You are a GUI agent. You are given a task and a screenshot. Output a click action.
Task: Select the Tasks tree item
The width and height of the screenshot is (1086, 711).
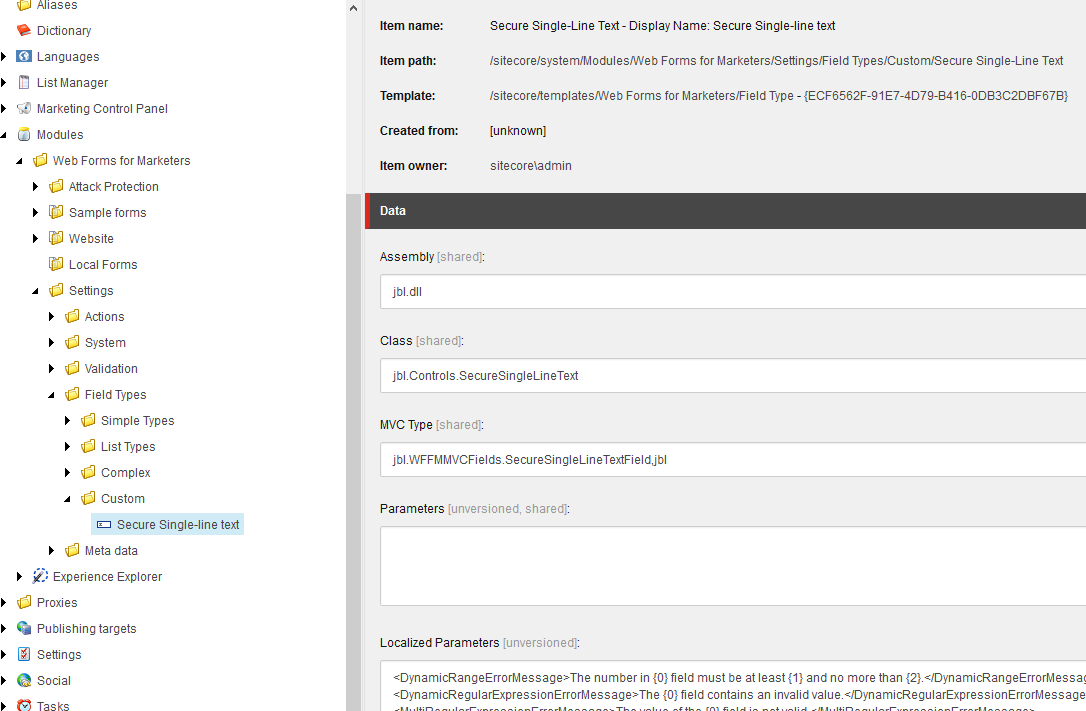[53, 705]
